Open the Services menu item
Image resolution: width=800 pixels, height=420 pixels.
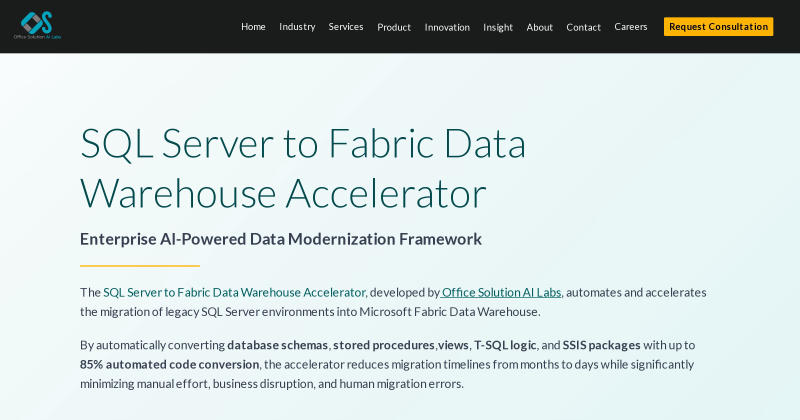[345, 27]
